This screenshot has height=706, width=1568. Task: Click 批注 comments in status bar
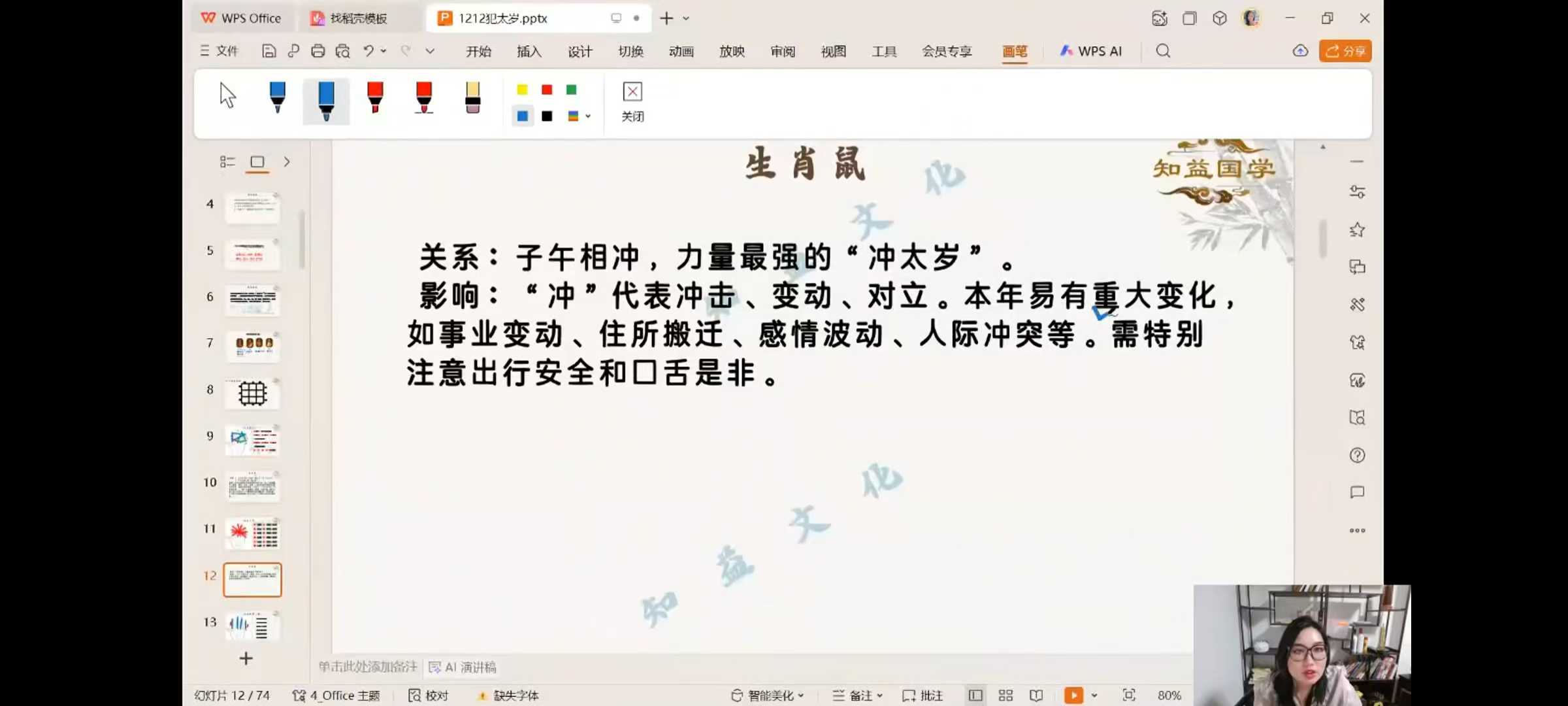(923, 696)
